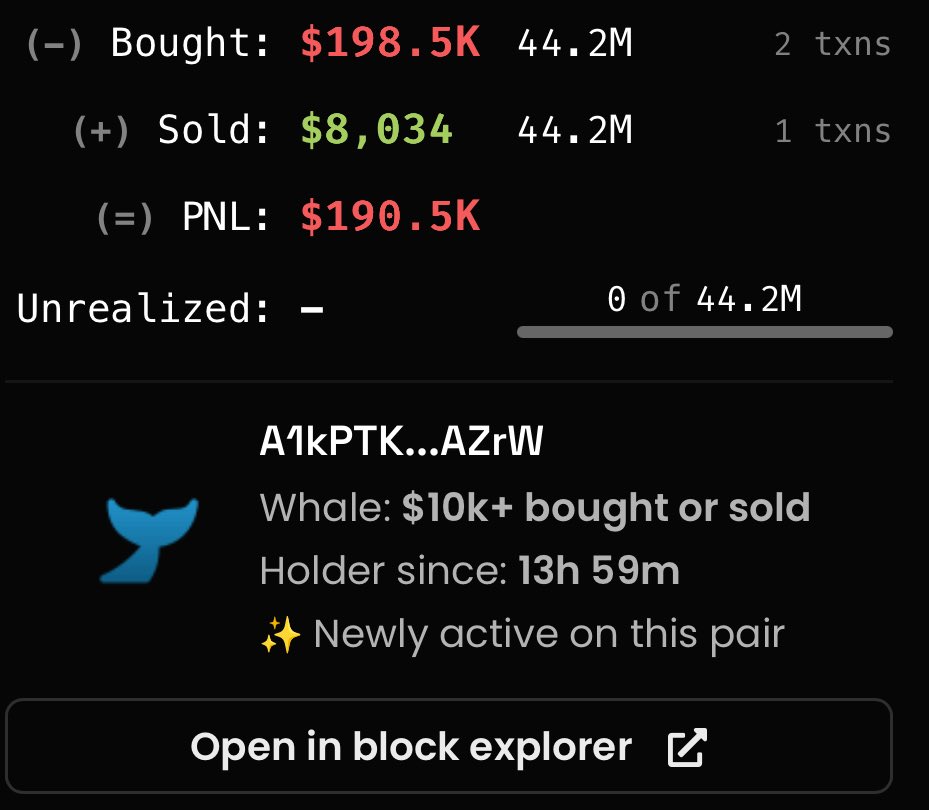929x810 pixels.
Task: Click the $190.5K PNL value
Action: pyautogui.click(x=390, y=216)
